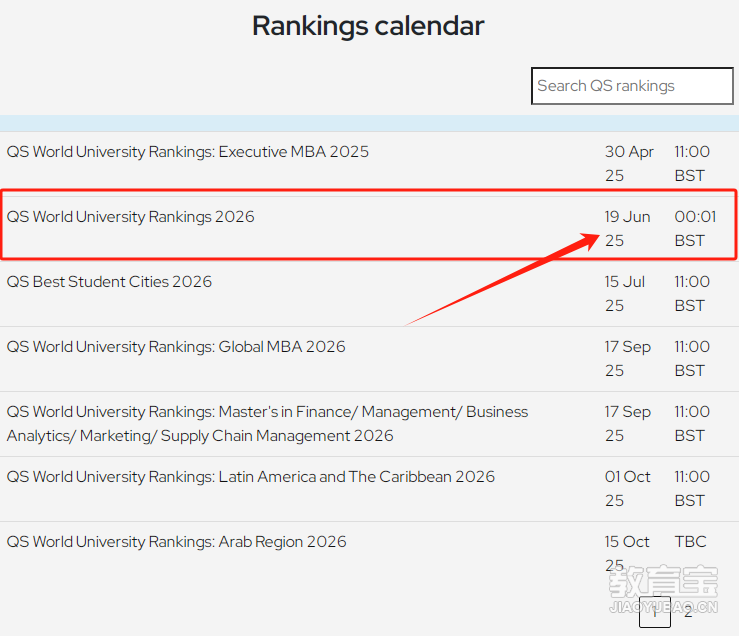This screenshot has width=739, height=636.
Task: Click the 'Rankings calendar' heading
Action: pos(368,25)
